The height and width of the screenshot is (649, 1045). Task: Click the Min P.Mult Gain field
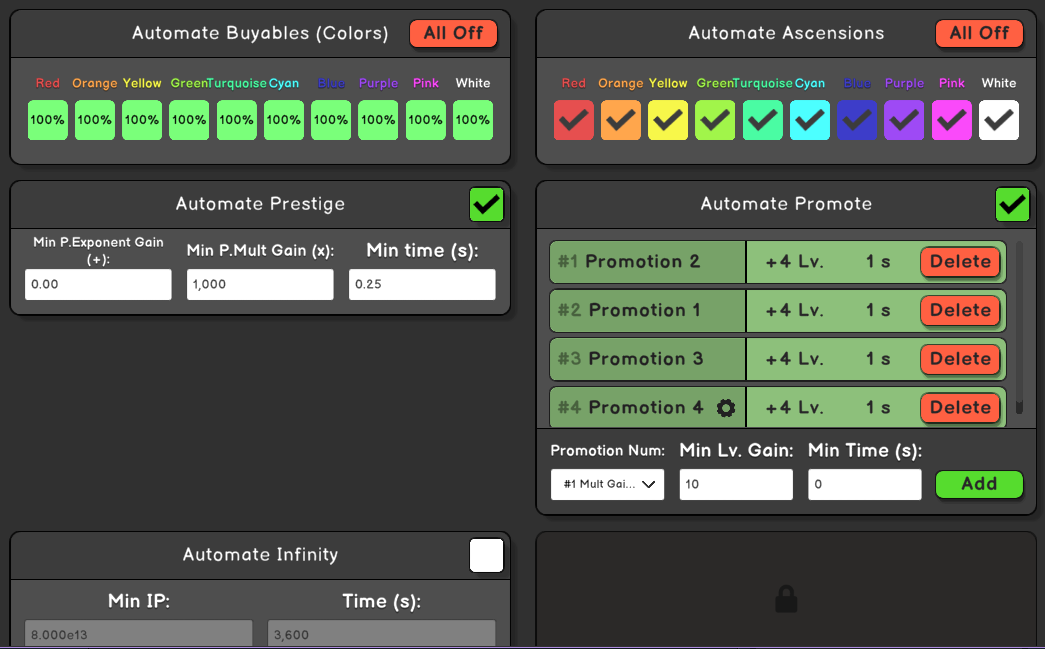pos(260,285)
